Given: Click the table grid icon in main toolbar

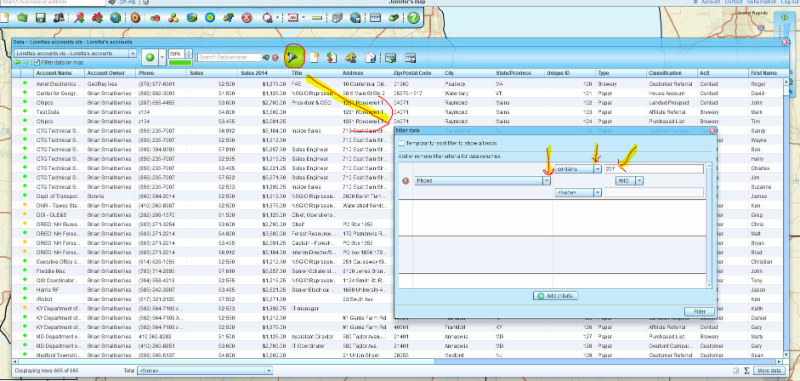Looking at the screenshot, I should coord(375,18).
